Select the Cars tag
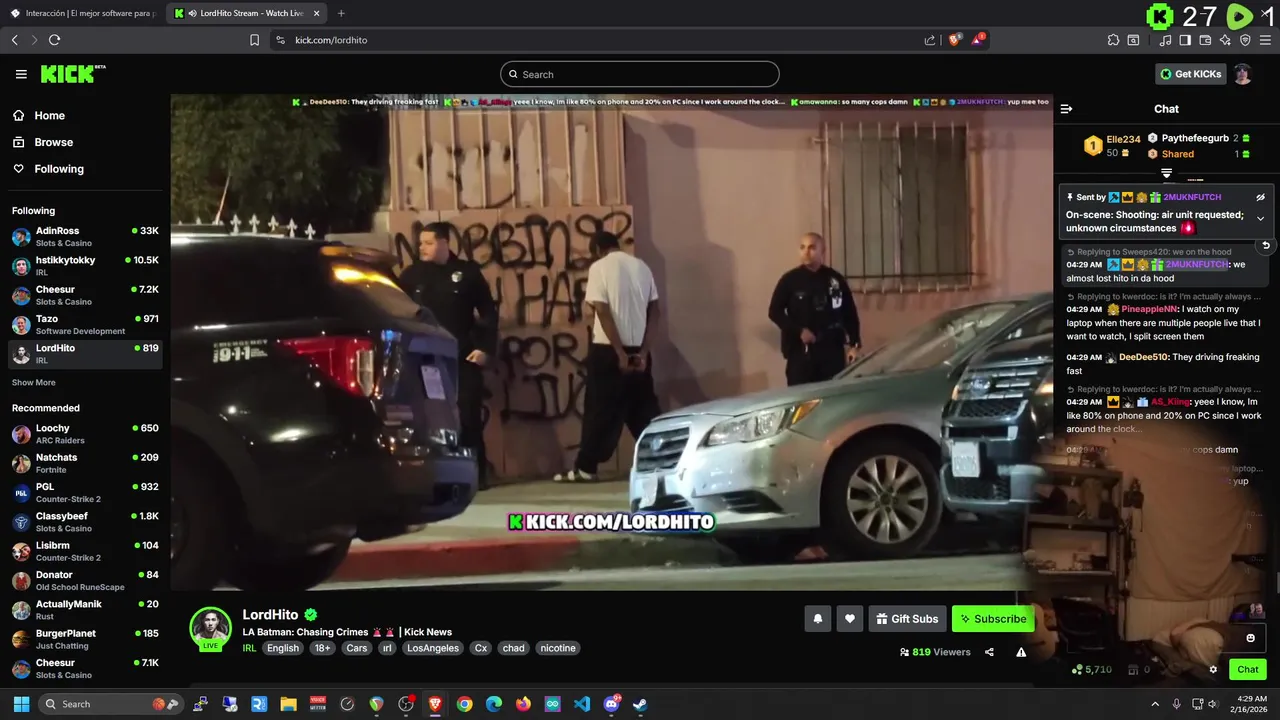This screenshot has width=1280, height=720. 357,648
